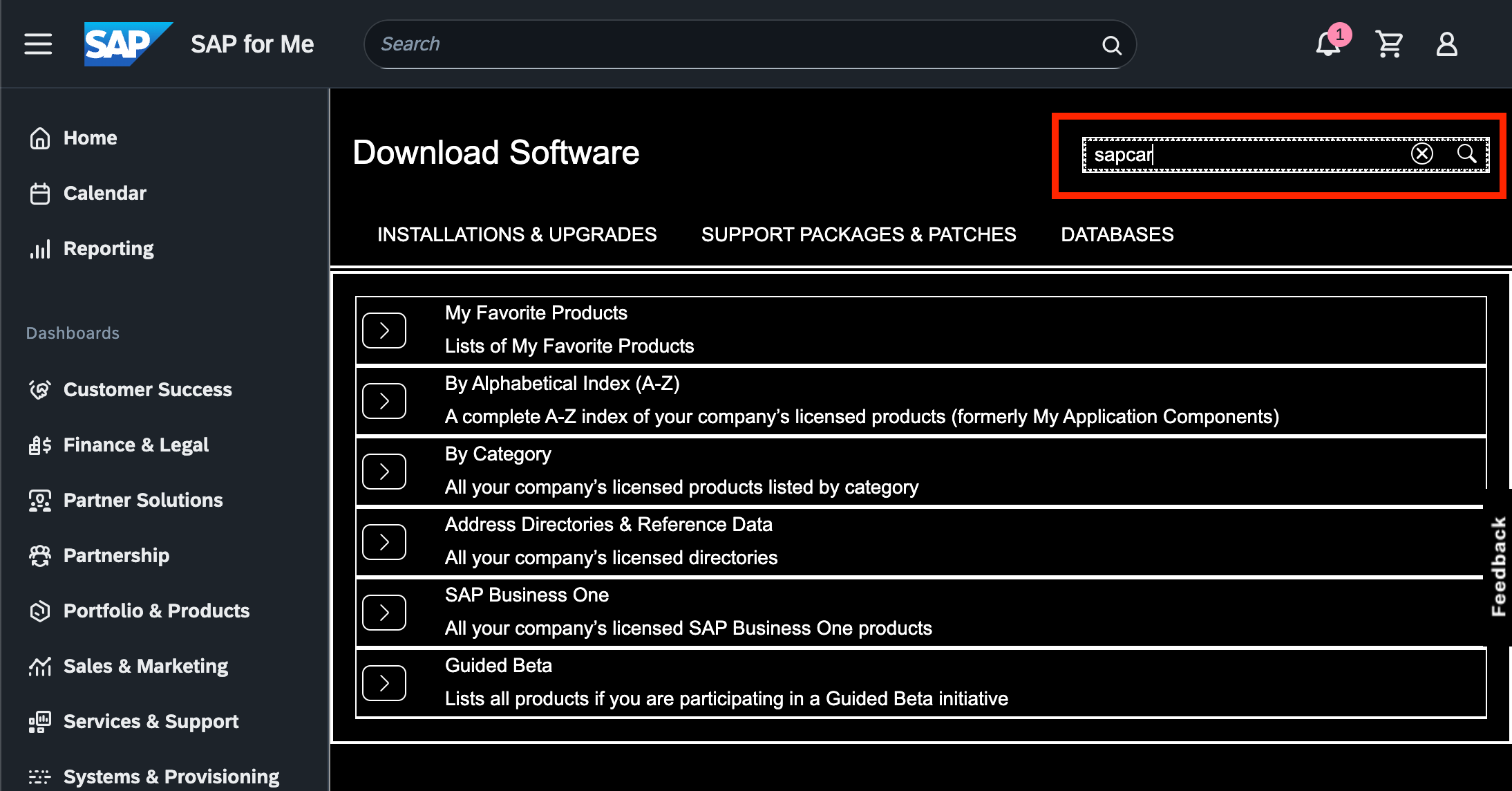Click the top search bar magnifier icon
The height and width of the screenshot is (791, 1512).
(1111, 45)
